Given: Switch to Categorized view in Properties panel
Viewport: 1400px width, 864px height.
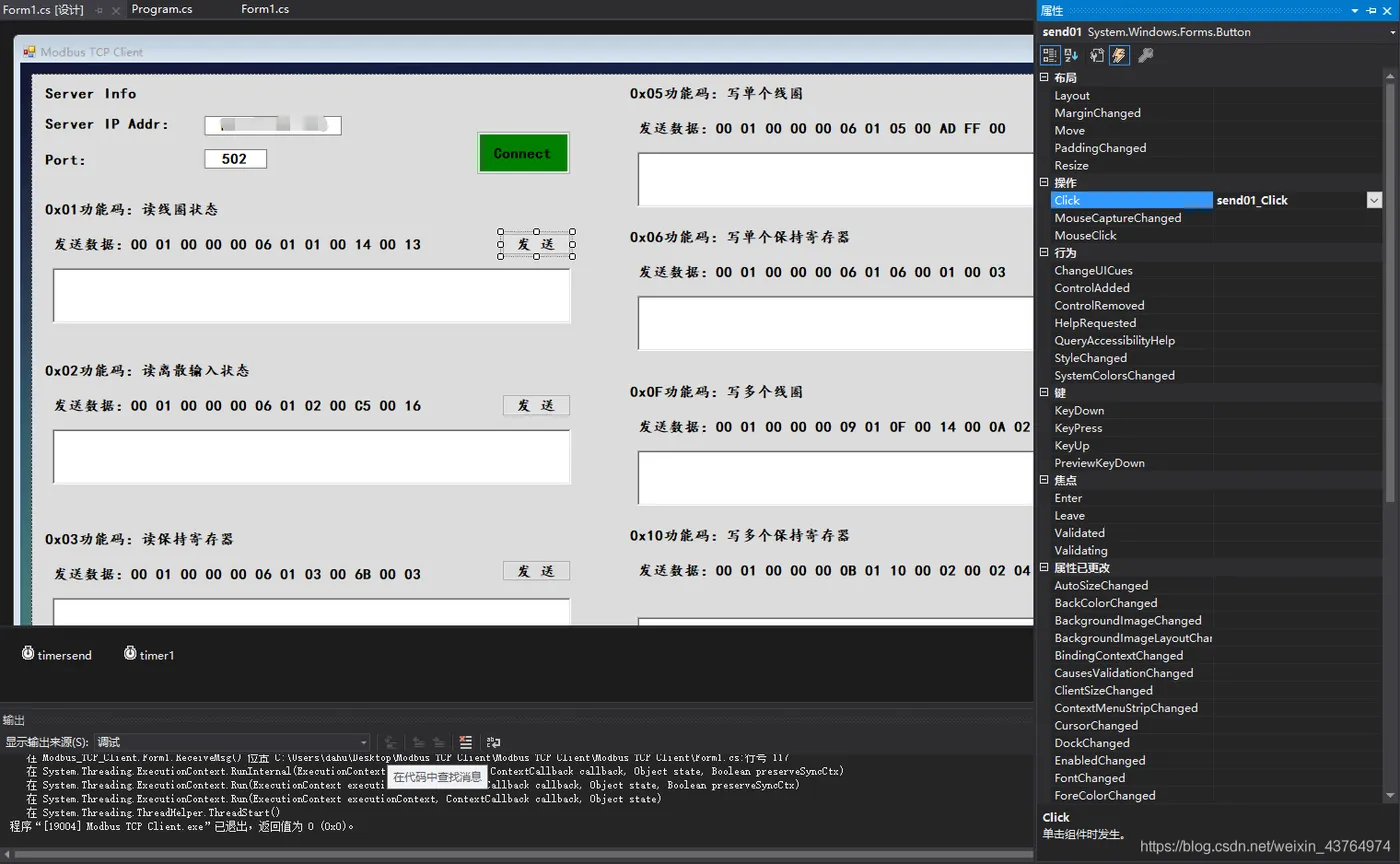Looking at the screenshot, I should [x=1050, y=56].
